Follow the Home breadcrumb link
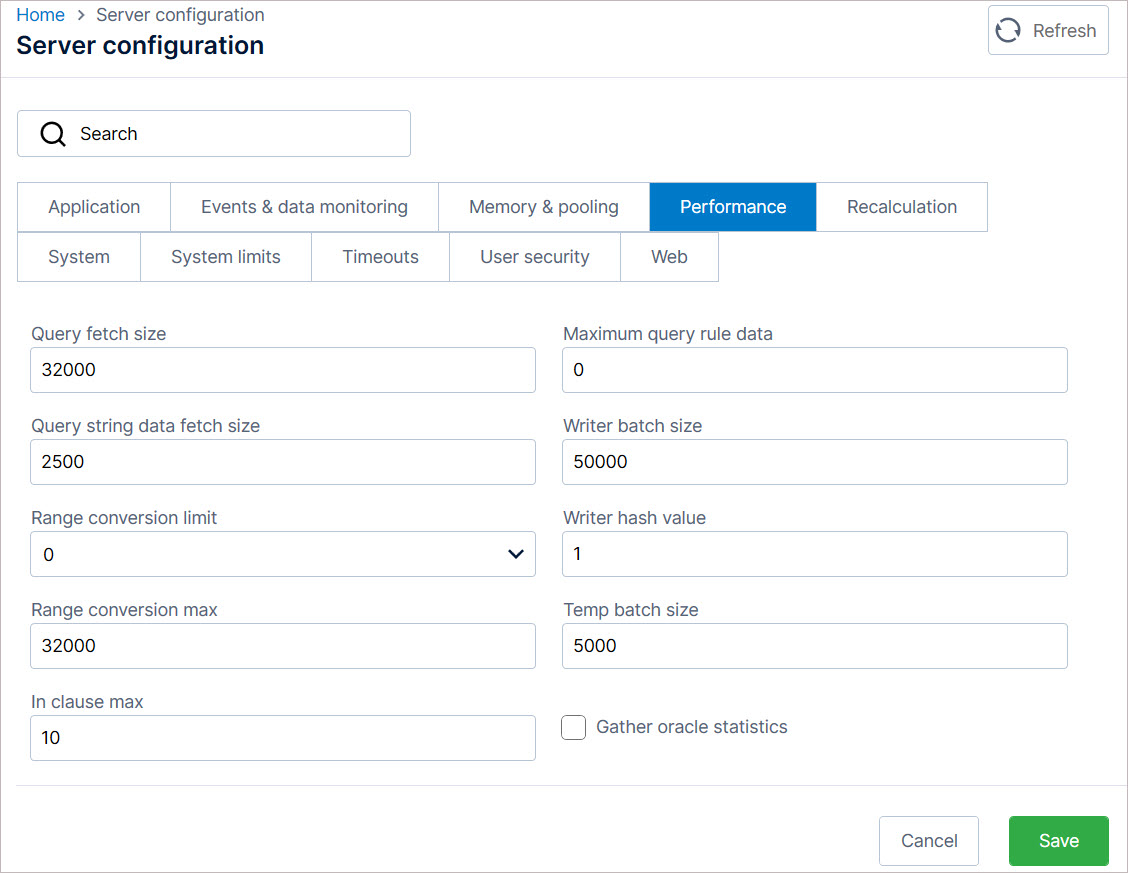 pos(41,15)
